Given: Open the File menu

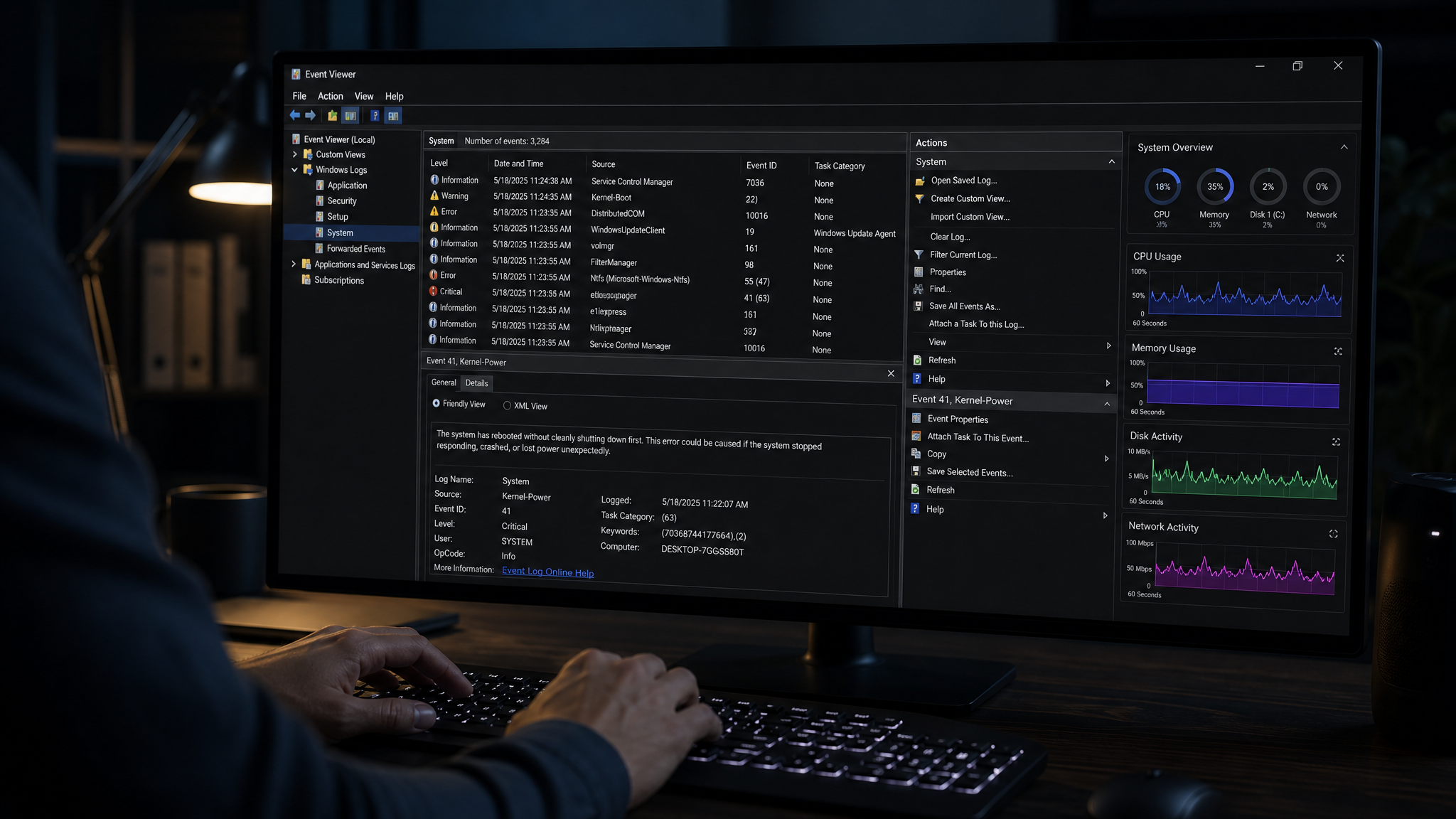Looking at the screenshot, I should [x=299, y=96].
